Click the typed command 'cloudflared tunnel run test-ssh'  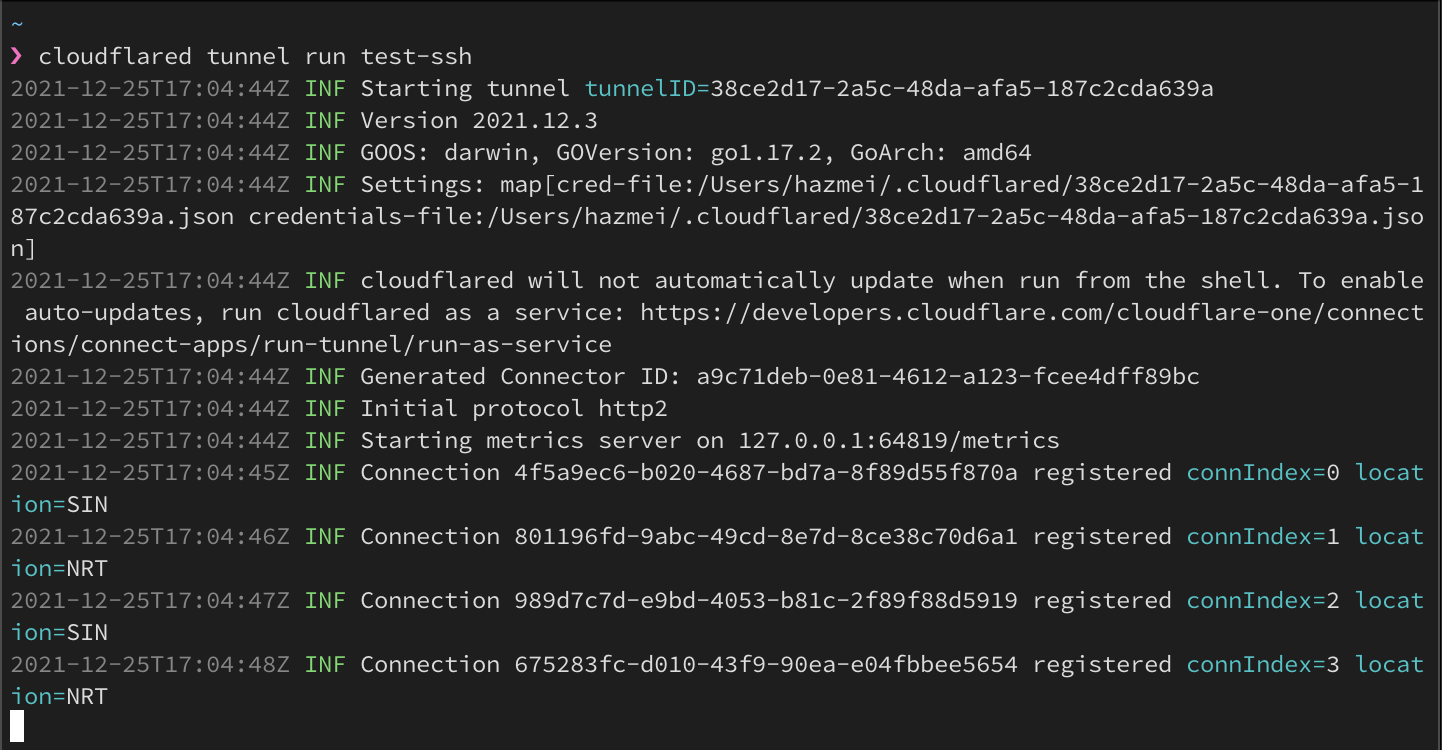(x=255, y=56)
